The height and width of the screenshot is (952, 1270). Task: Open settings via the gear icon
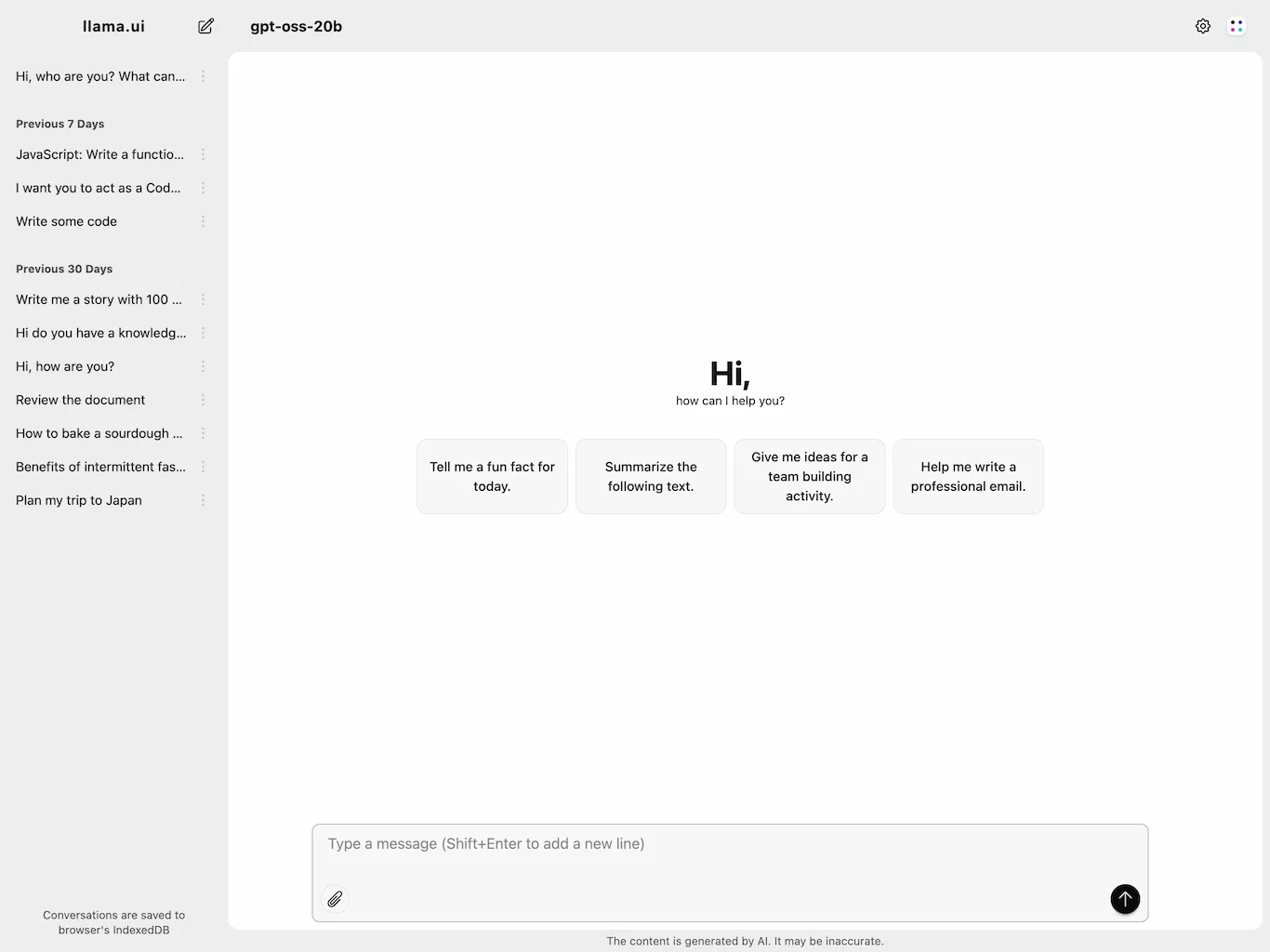1203,26
